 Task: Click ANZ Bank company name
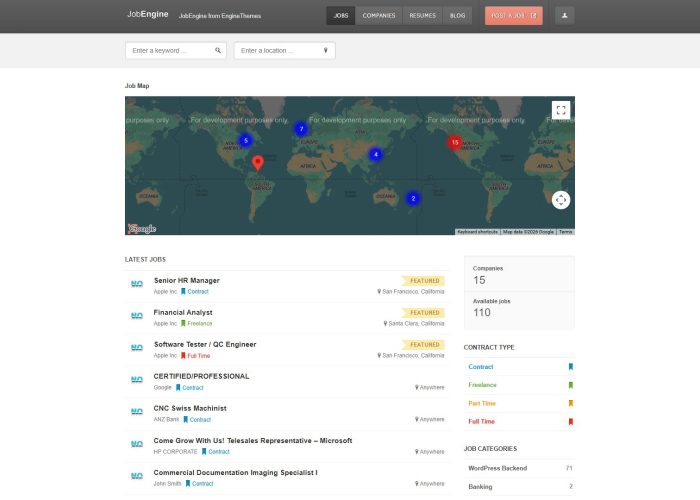166,420
